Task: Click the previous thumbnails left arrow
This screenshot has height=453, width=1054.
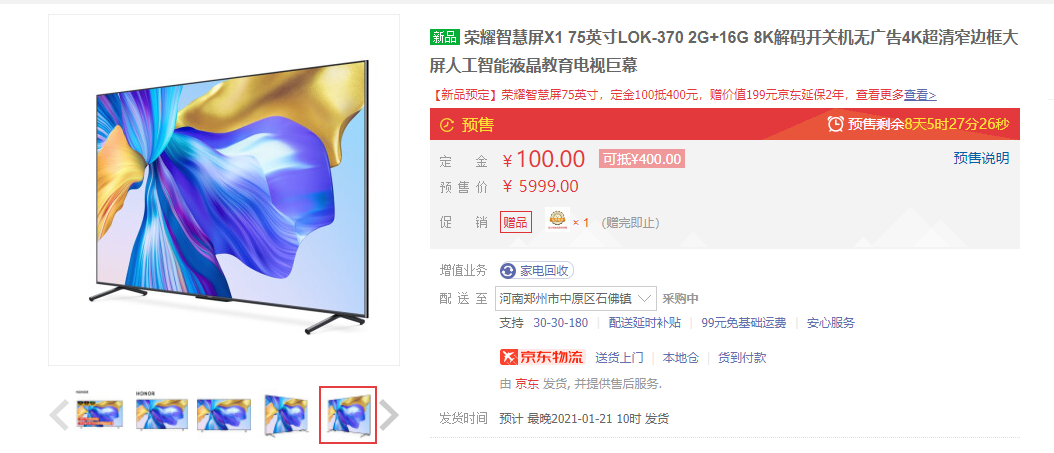Action: pos(59,415)
